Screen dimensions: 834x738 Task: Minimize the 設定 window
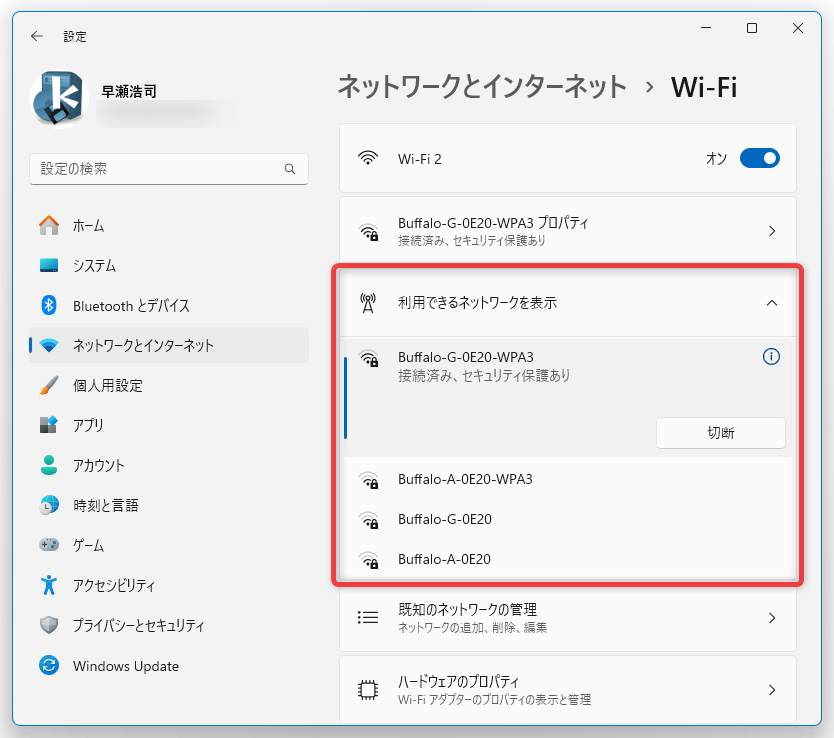click(706, 28)
